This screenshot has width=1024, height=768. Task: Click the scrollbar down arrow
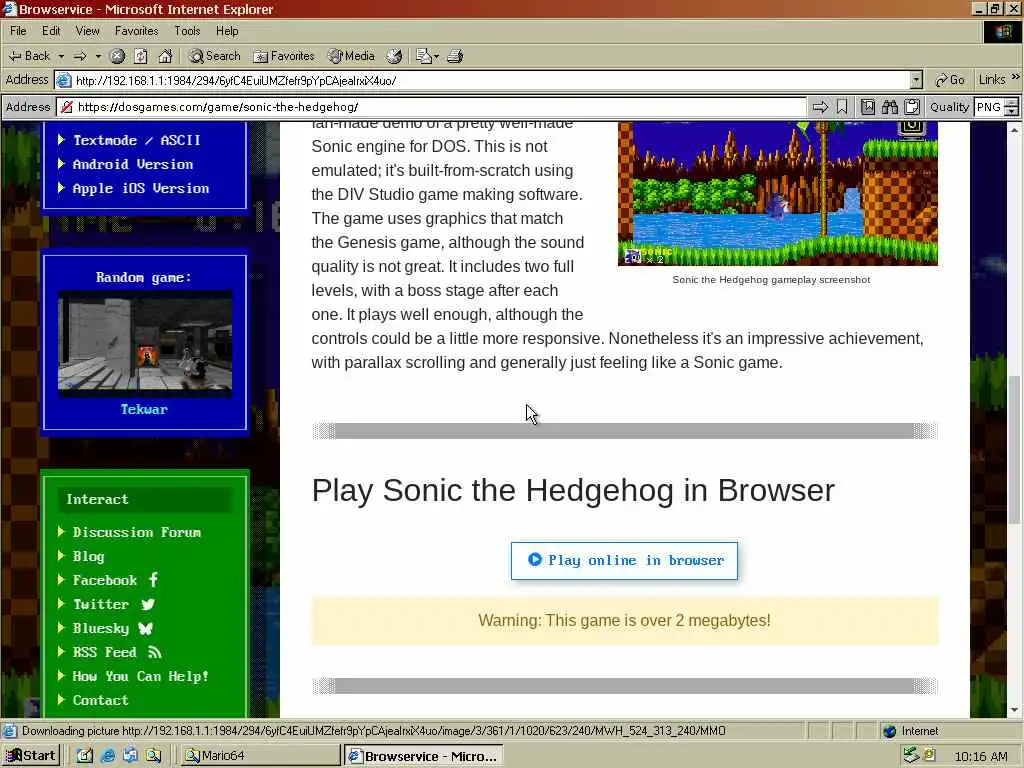(1014, 711)
